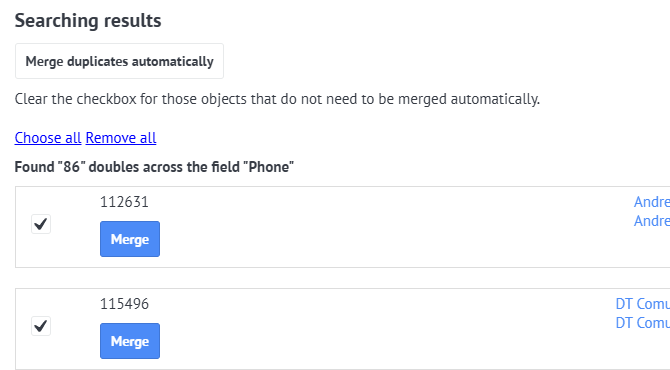Click the word "Phone" in the summary
670x370 pixels.
coord(269,167)
